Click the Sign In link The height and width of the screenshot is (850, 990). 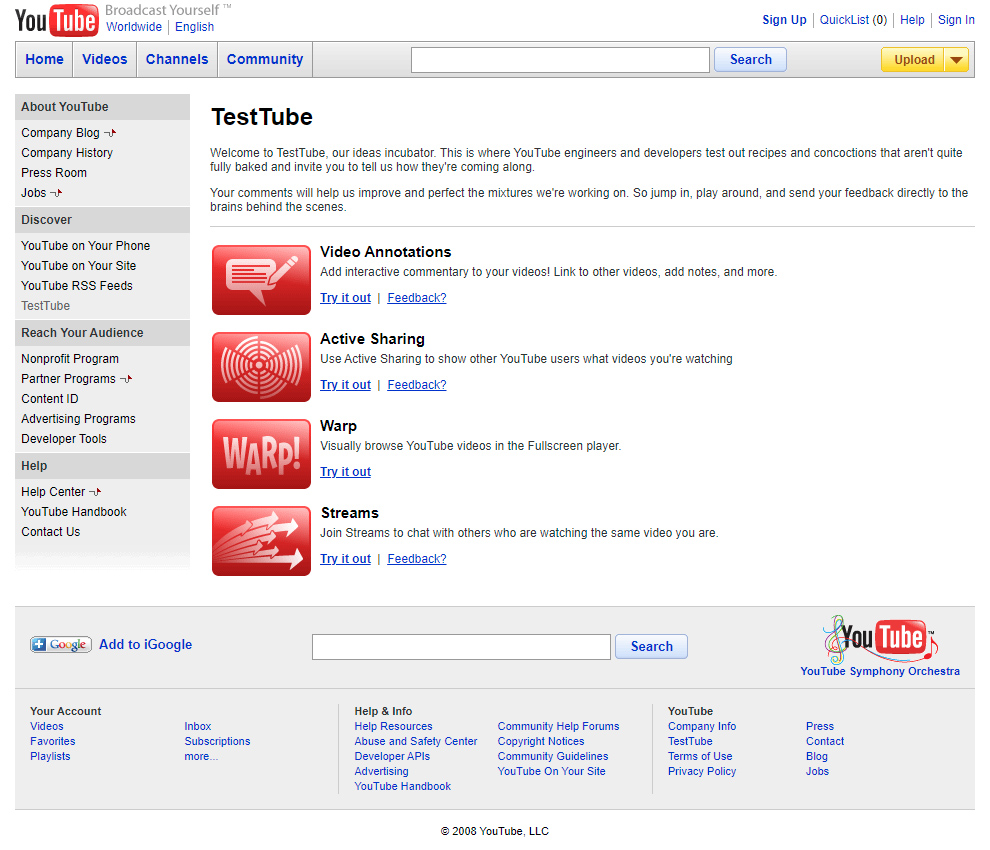[956, 20]
